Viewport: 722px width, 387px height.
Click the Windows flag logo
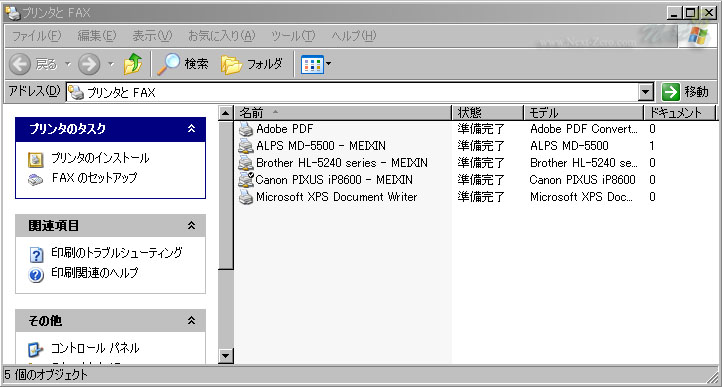(x=698, y=35)
